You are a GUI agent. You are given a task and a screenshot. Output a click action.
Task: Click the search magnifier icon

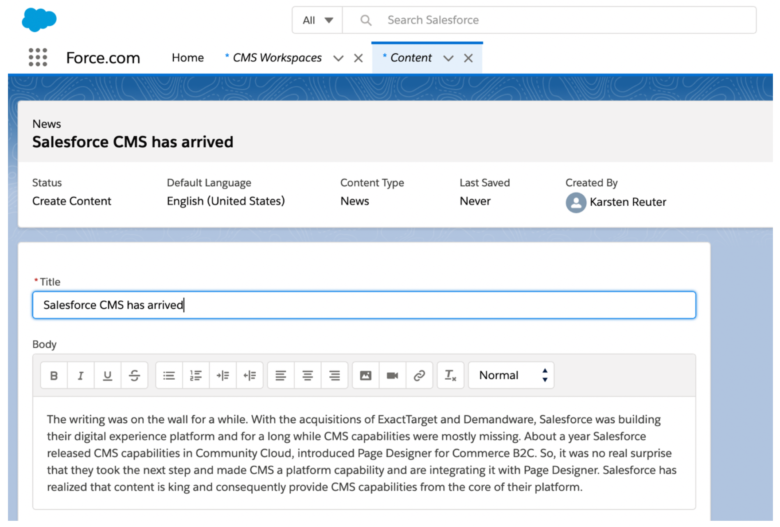366,20
